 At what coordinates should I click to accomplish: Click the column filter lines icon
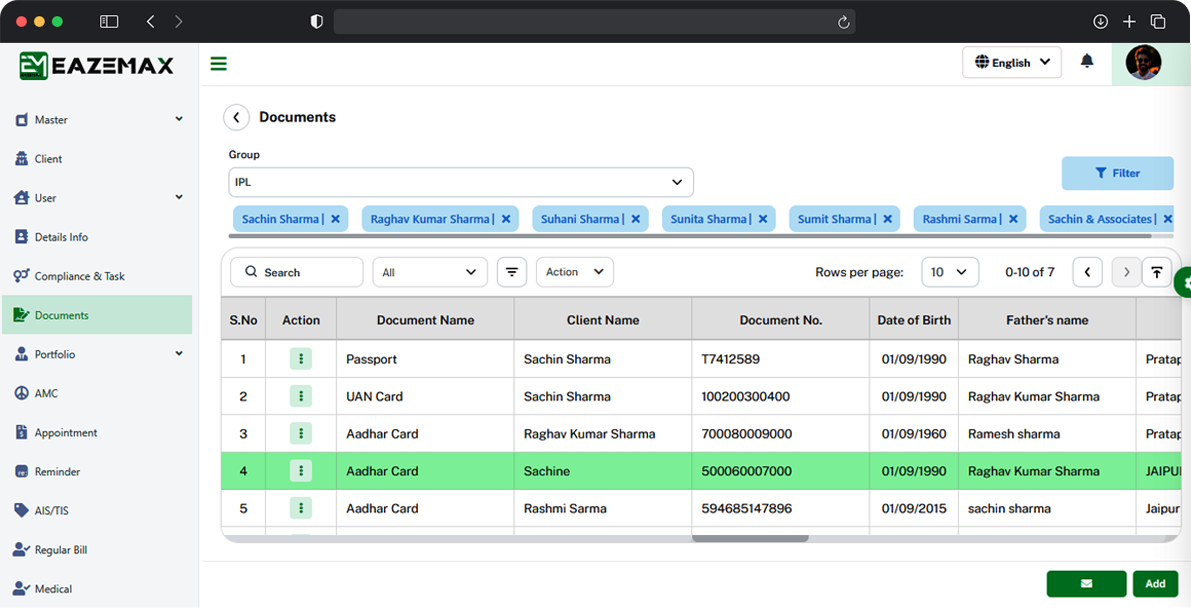pyautogui.click(x=512, y=272)
